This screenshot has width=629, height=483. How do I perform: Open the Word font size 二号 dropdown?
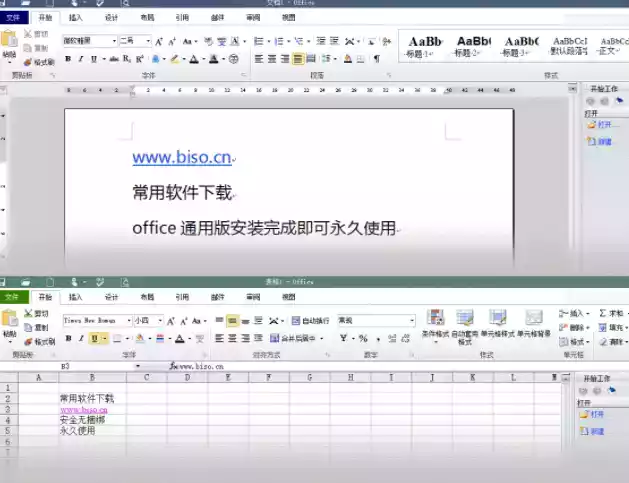pyautogui.click(x=148, y=41)
